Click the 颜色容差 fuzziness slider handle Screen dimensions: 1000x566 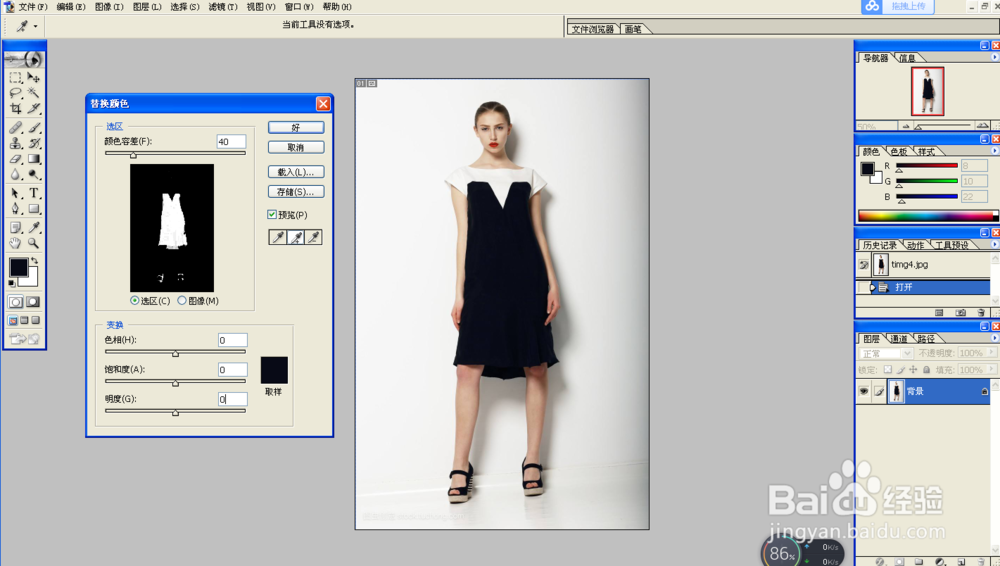[133, 155]
